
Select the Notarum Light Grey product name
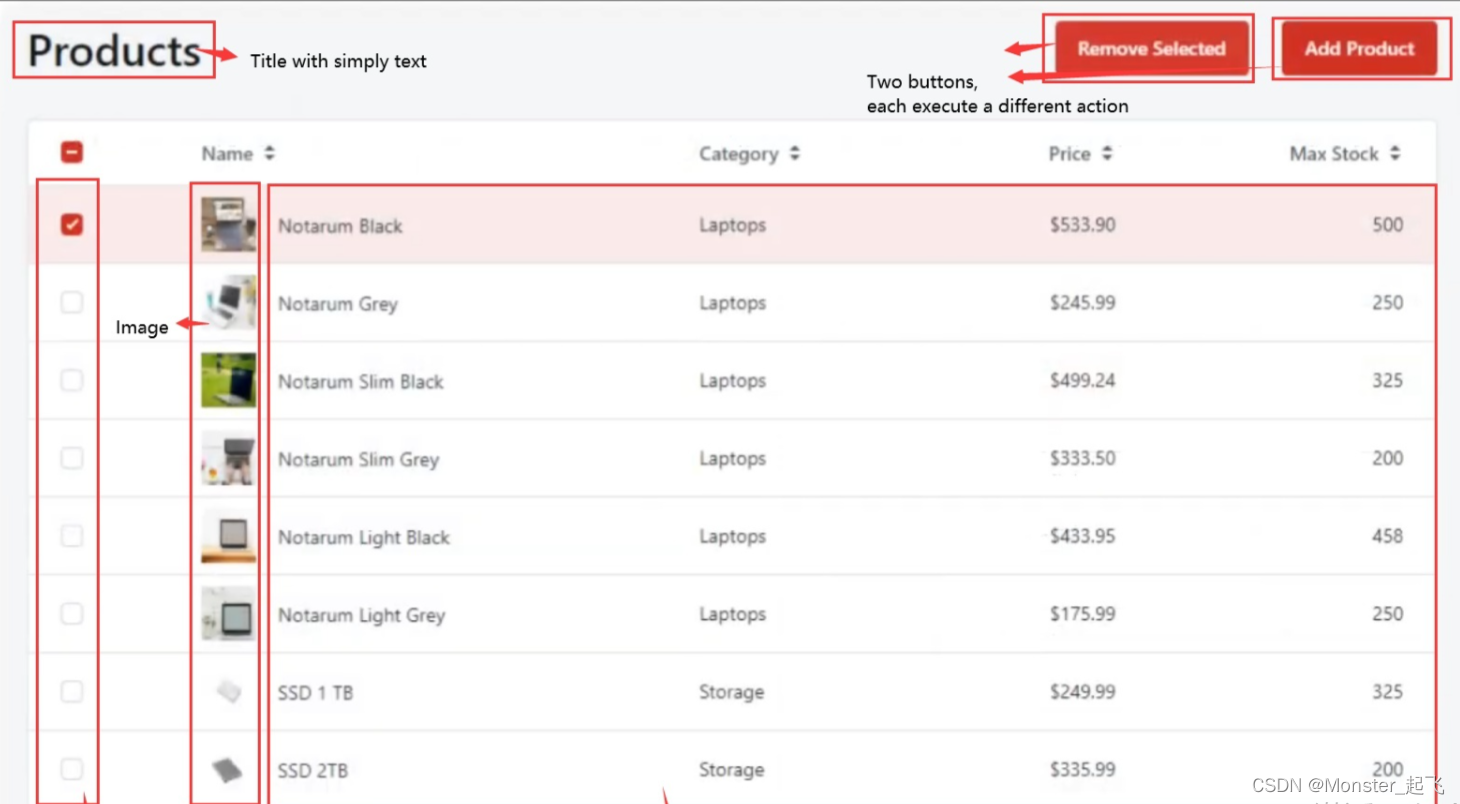tap(362, 615)
